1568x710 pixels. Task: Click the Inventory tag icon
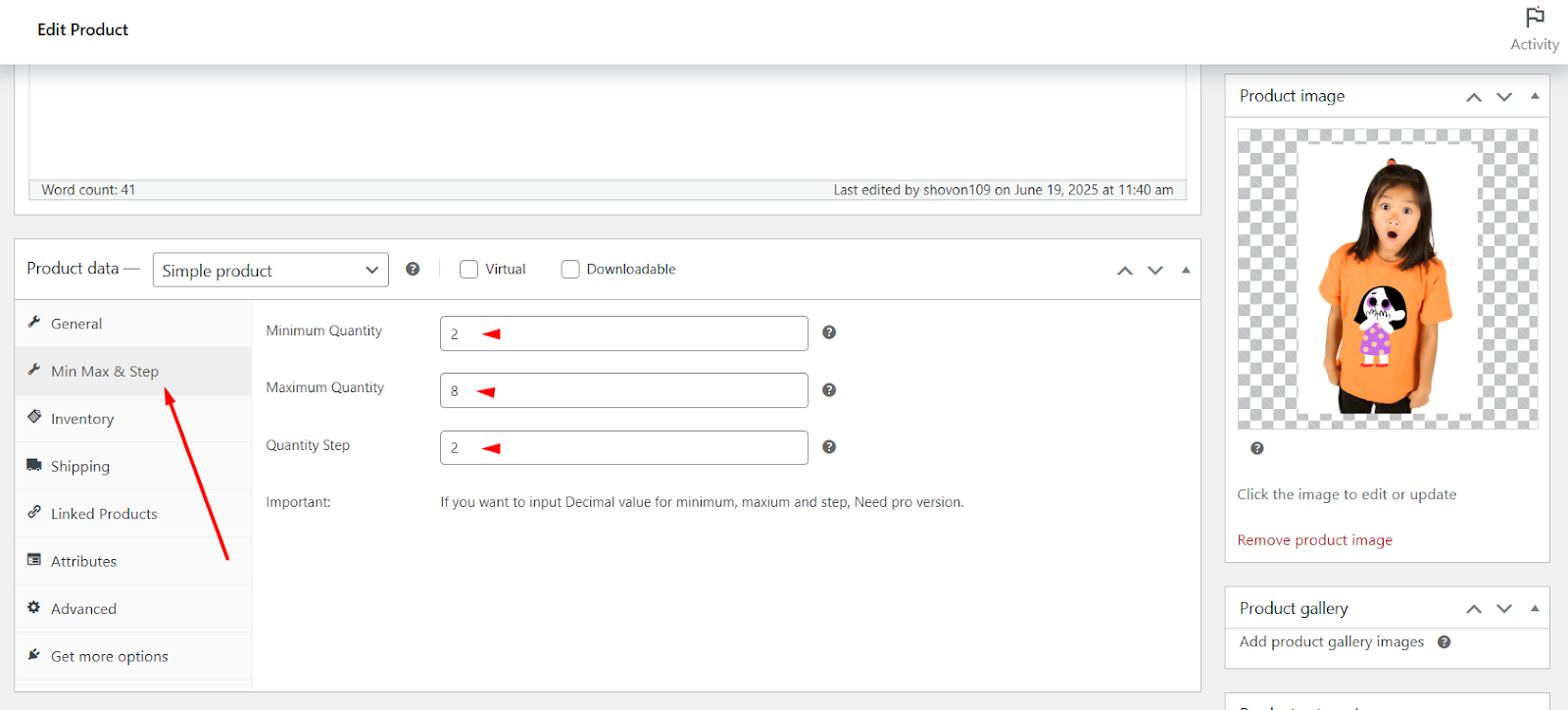[34, 417]
